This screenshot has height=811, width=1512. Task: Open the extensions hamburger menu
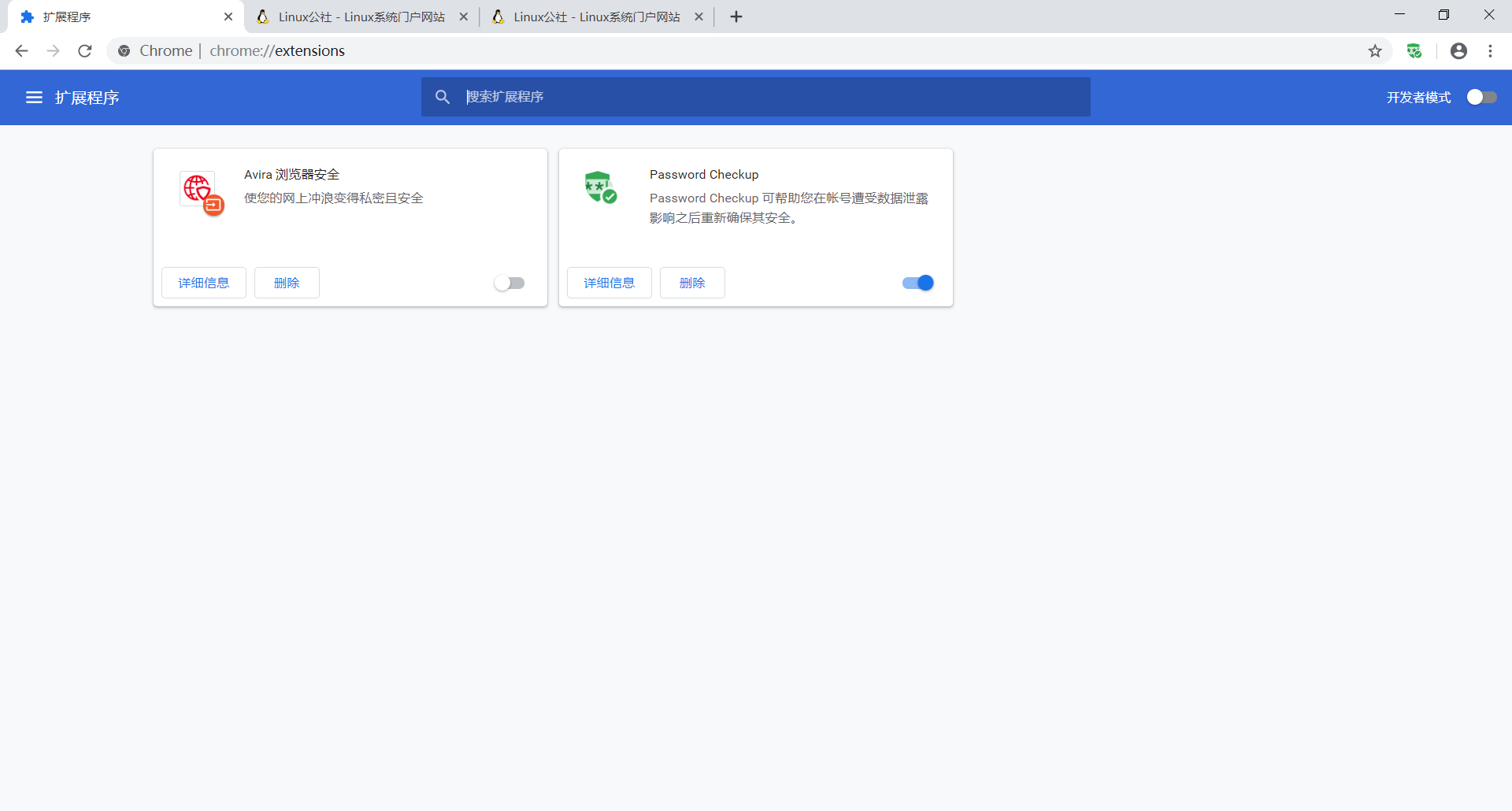pos(34,97)
